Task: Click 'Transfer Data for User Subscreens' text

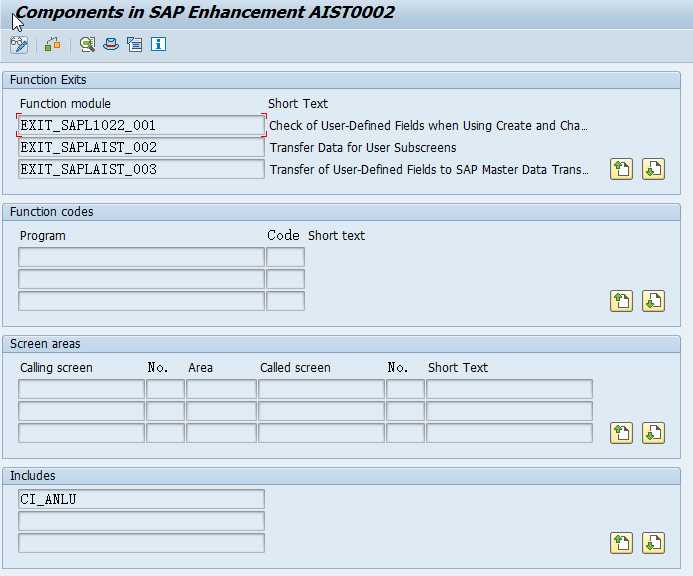Action: 363,148
